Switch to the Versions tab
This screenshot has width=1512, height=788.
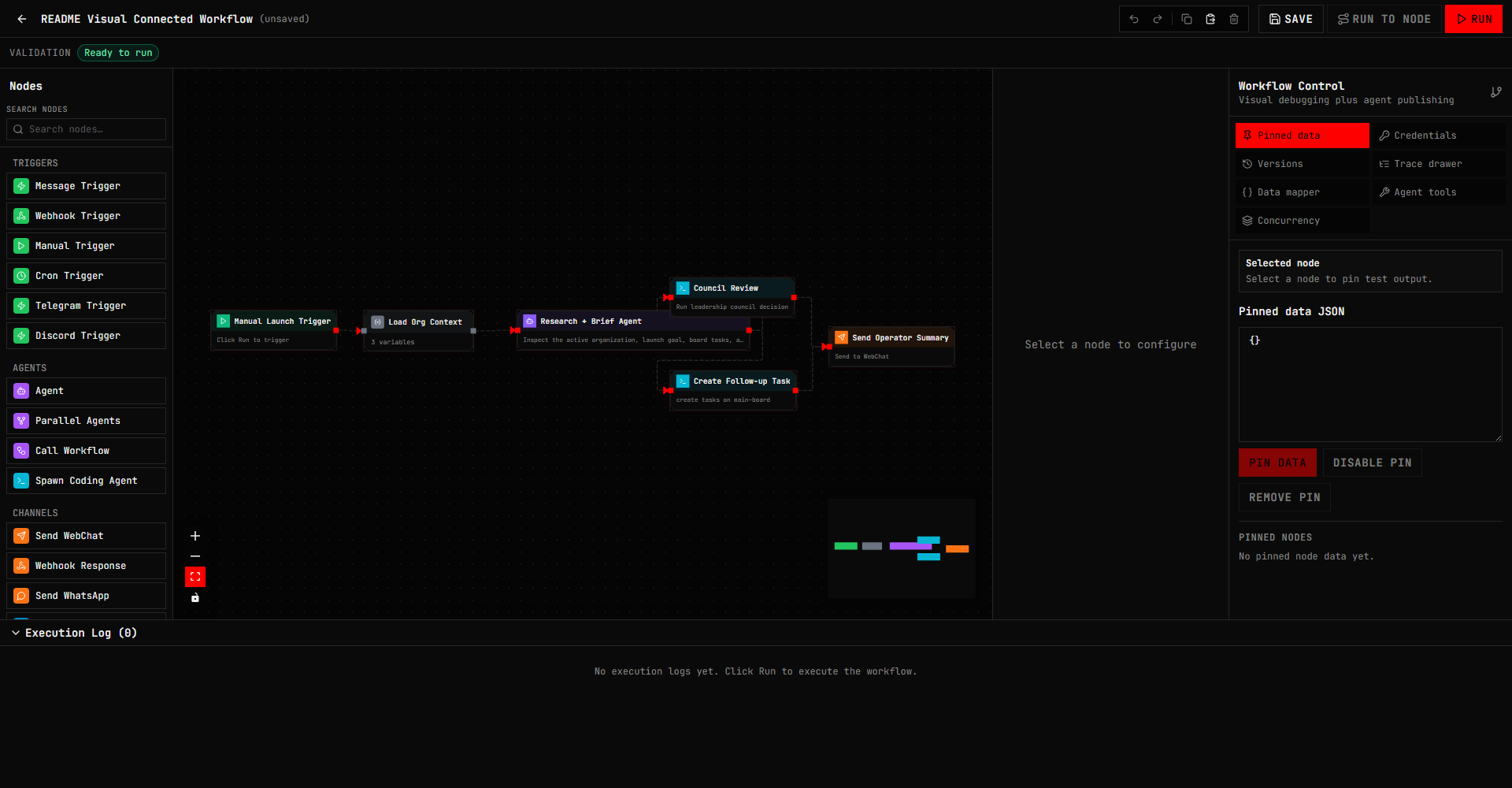coord(1303,164)
